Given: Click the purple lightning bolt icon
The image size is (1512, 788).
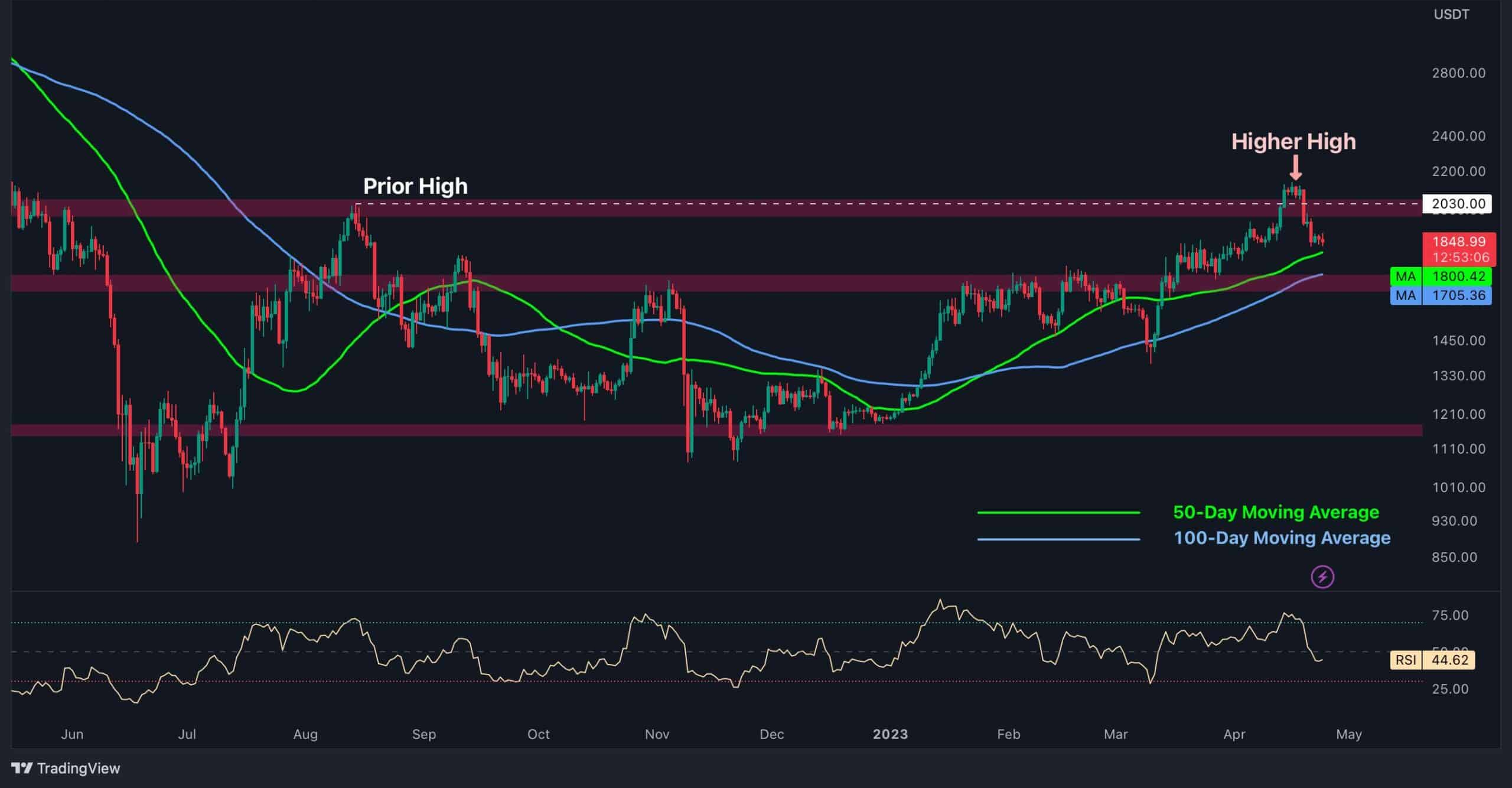Looking at the screenshot, I should tap(1322, 577).
